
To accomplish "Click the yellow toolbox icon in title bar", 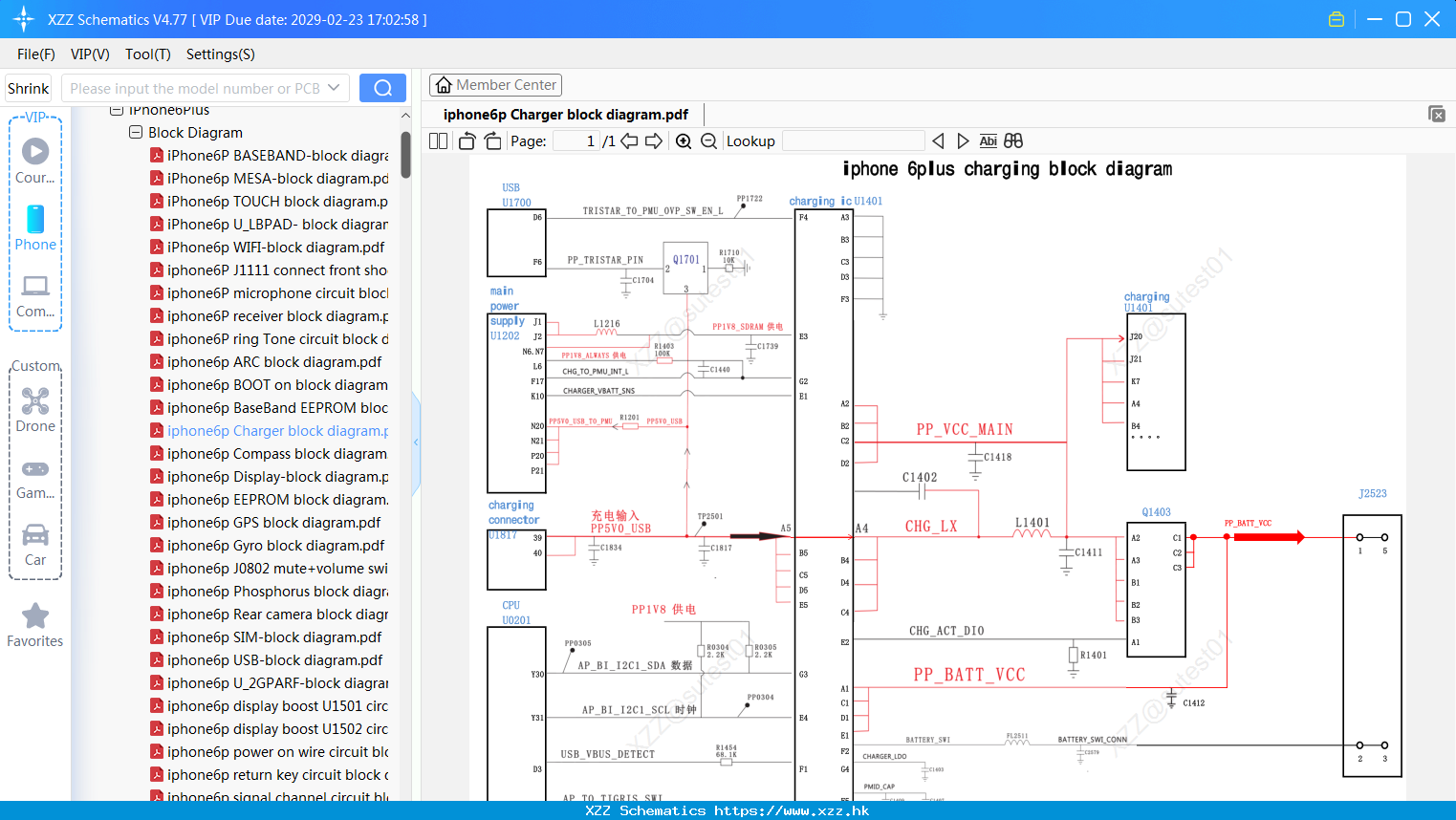I will 1336,19.
